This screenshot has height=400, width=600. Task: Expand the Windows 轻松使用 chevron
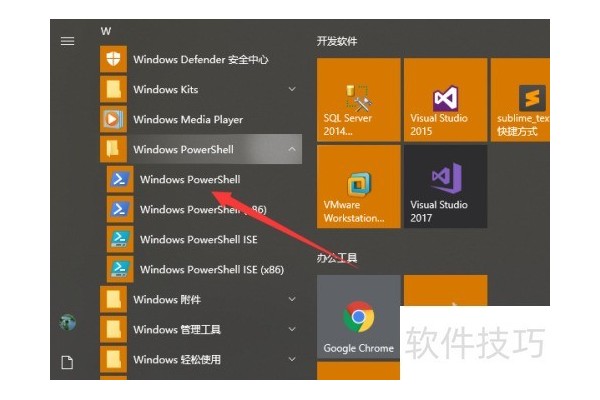click(292, 359)
